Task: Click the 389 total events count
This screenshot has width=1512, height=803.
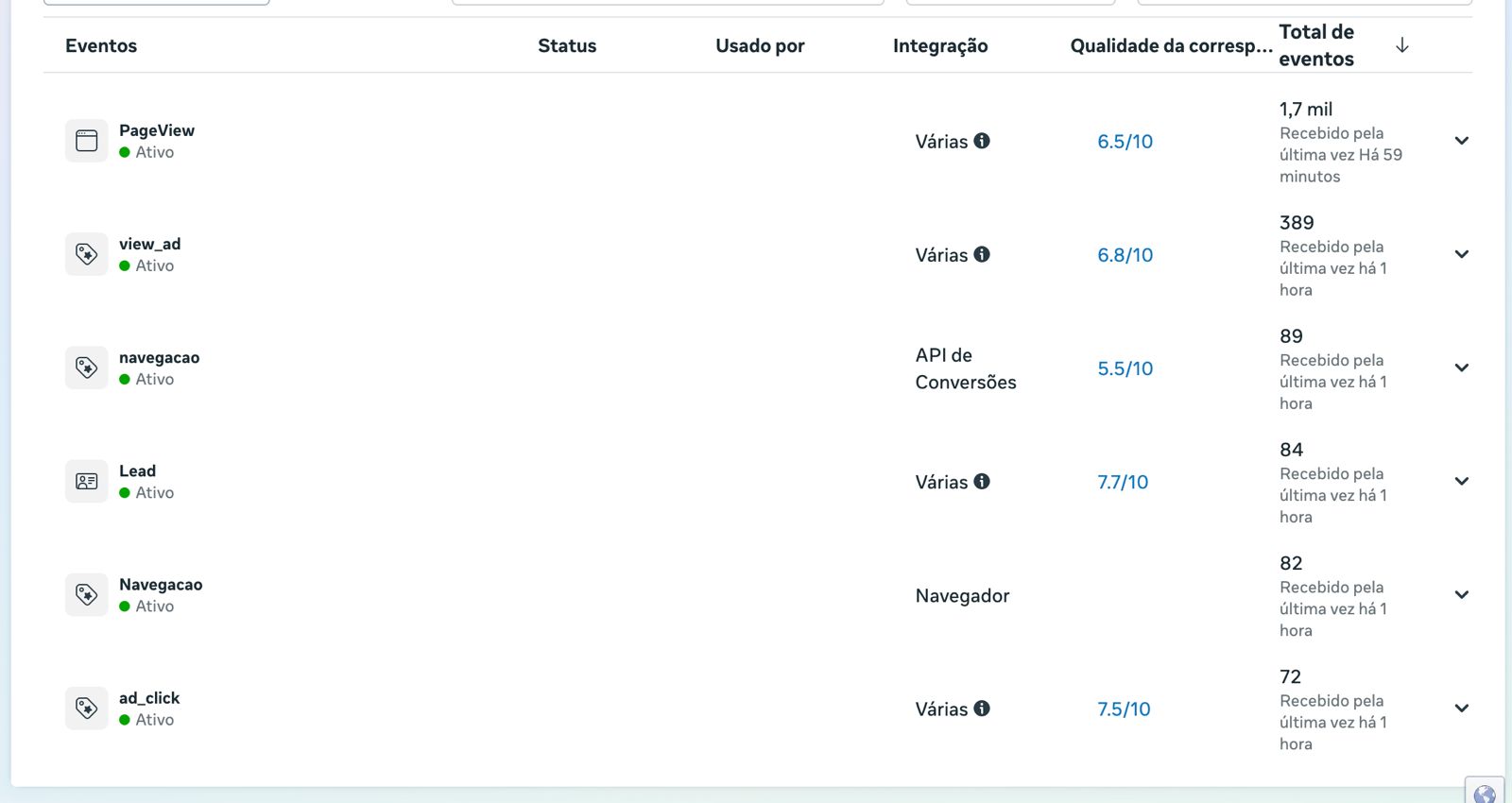Action: point(1297,222)
